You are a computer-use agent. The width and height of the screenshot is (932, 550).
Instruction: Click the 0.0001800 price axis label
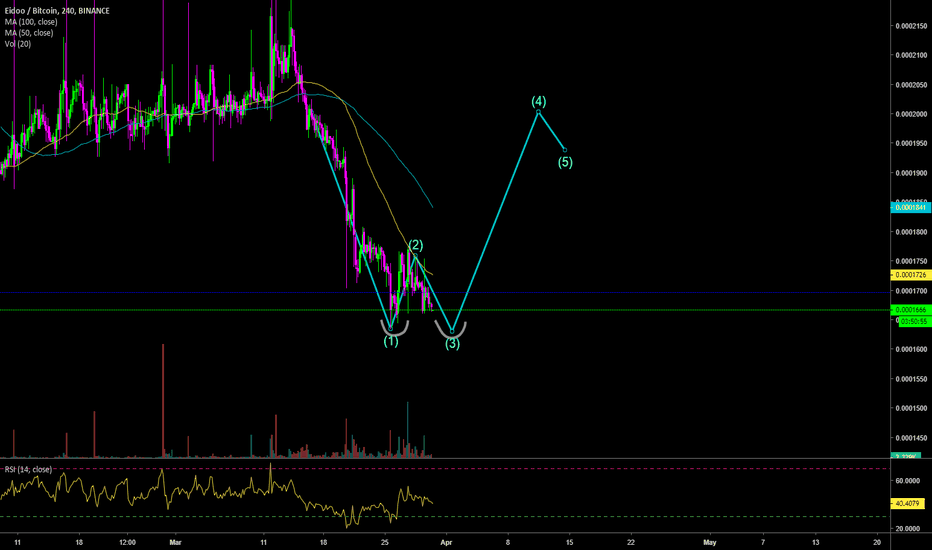(911, 232)
